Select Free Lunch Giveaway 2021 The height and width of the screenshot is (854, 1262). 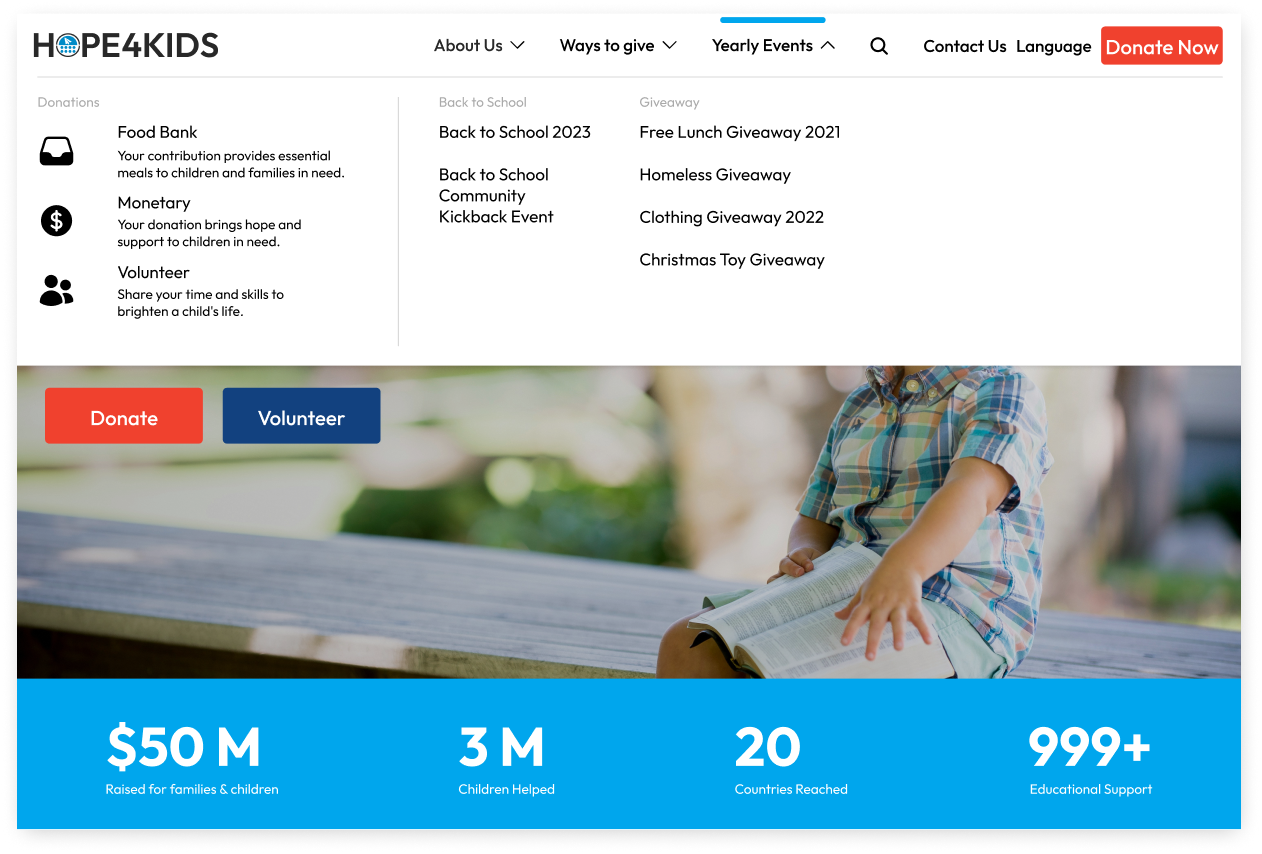click(739, 132)
